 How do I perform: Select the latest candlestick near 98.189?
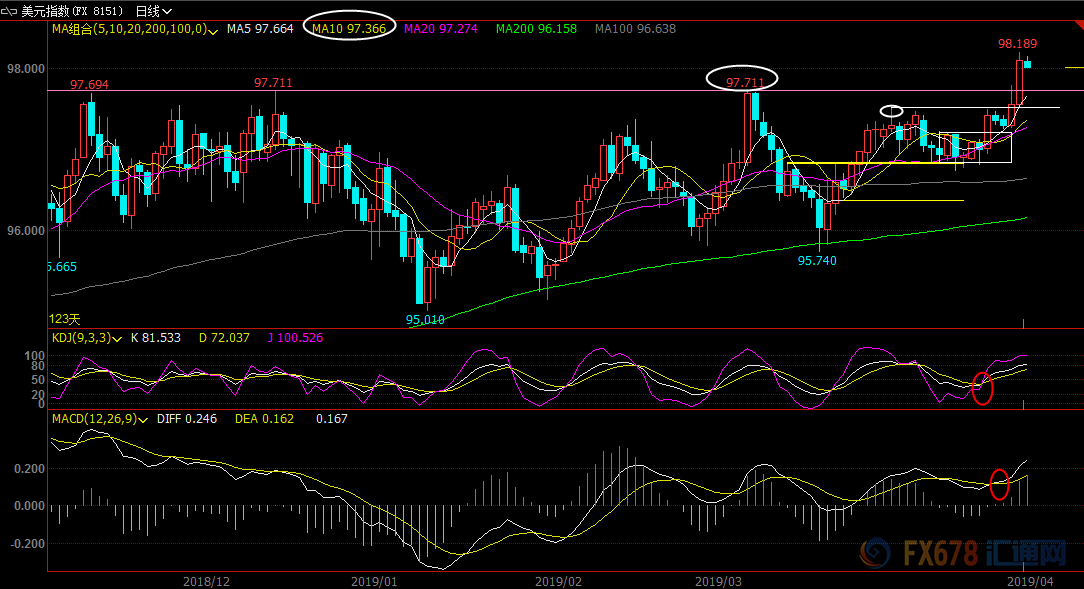point(1027,65)
